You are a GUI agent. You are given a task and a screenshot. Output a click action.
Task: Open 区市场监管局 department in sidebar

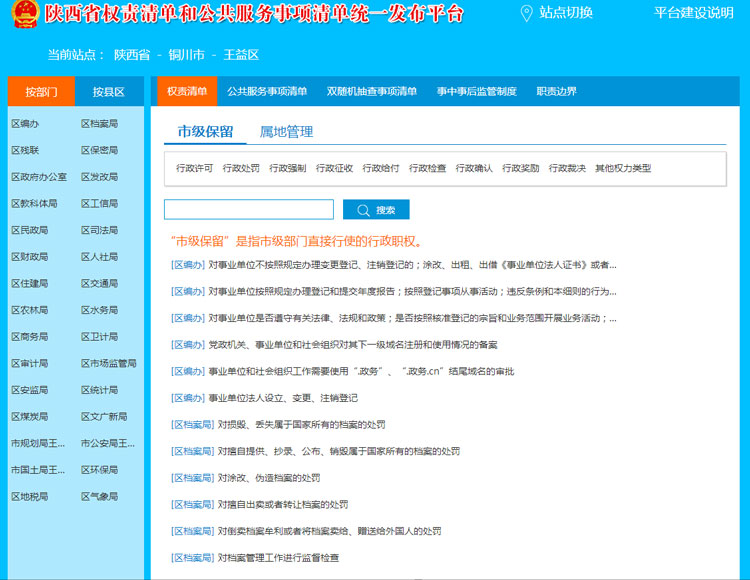coord(108,364)
